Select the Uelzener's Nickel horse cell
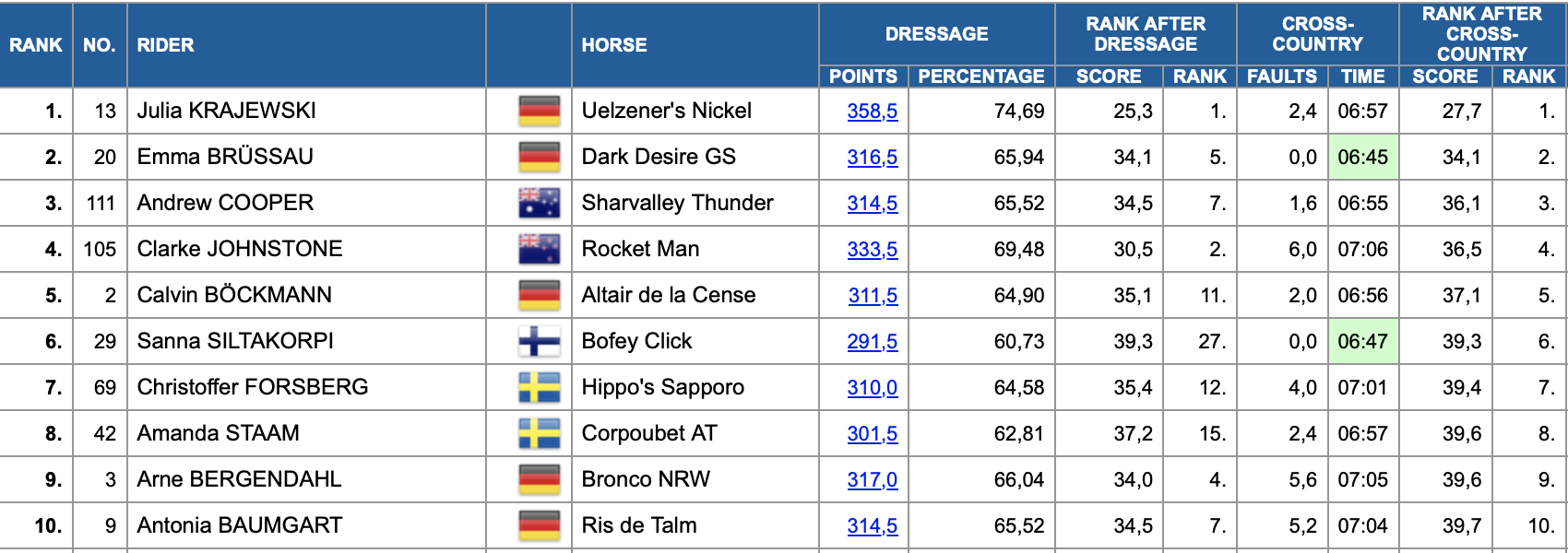 point(695,111)
